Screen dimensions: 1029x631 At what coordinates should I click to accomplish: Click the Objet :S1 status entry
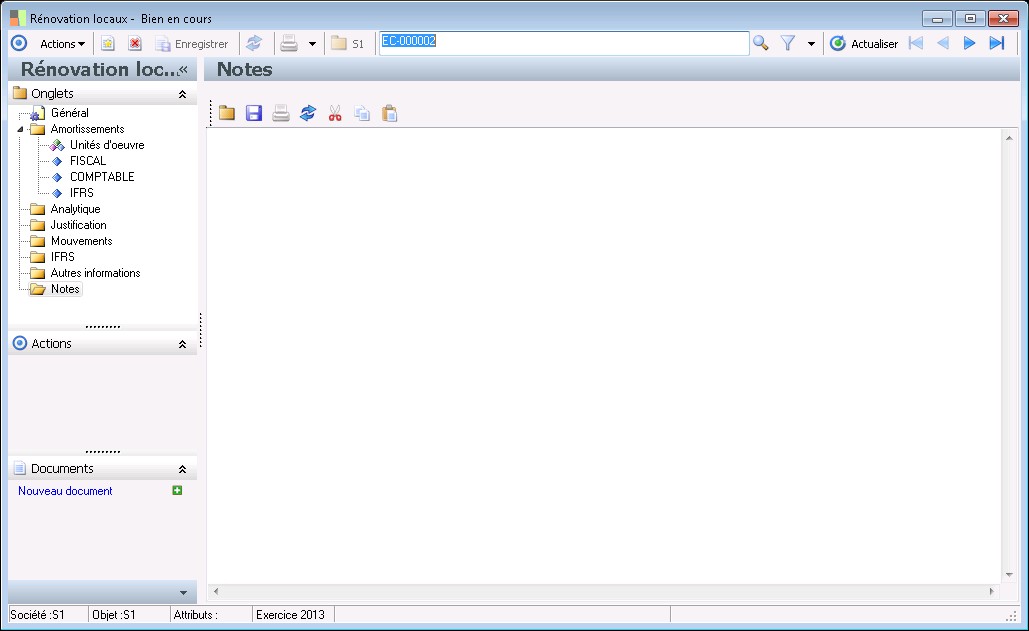pyautogui.click(x=114, y=615)
